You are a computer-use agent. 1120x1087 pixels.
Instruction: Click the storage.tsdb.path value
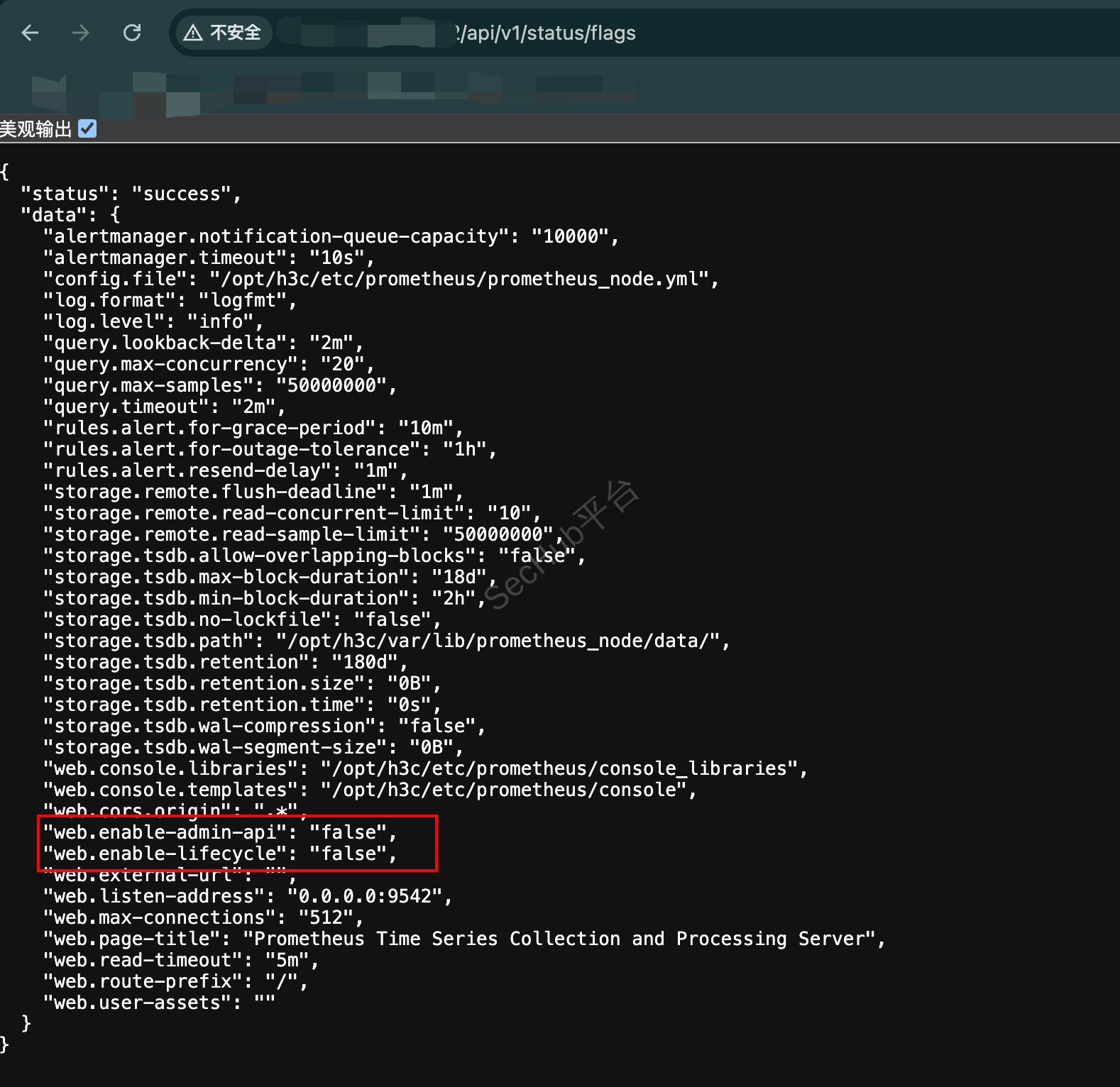tap(498, 641)
